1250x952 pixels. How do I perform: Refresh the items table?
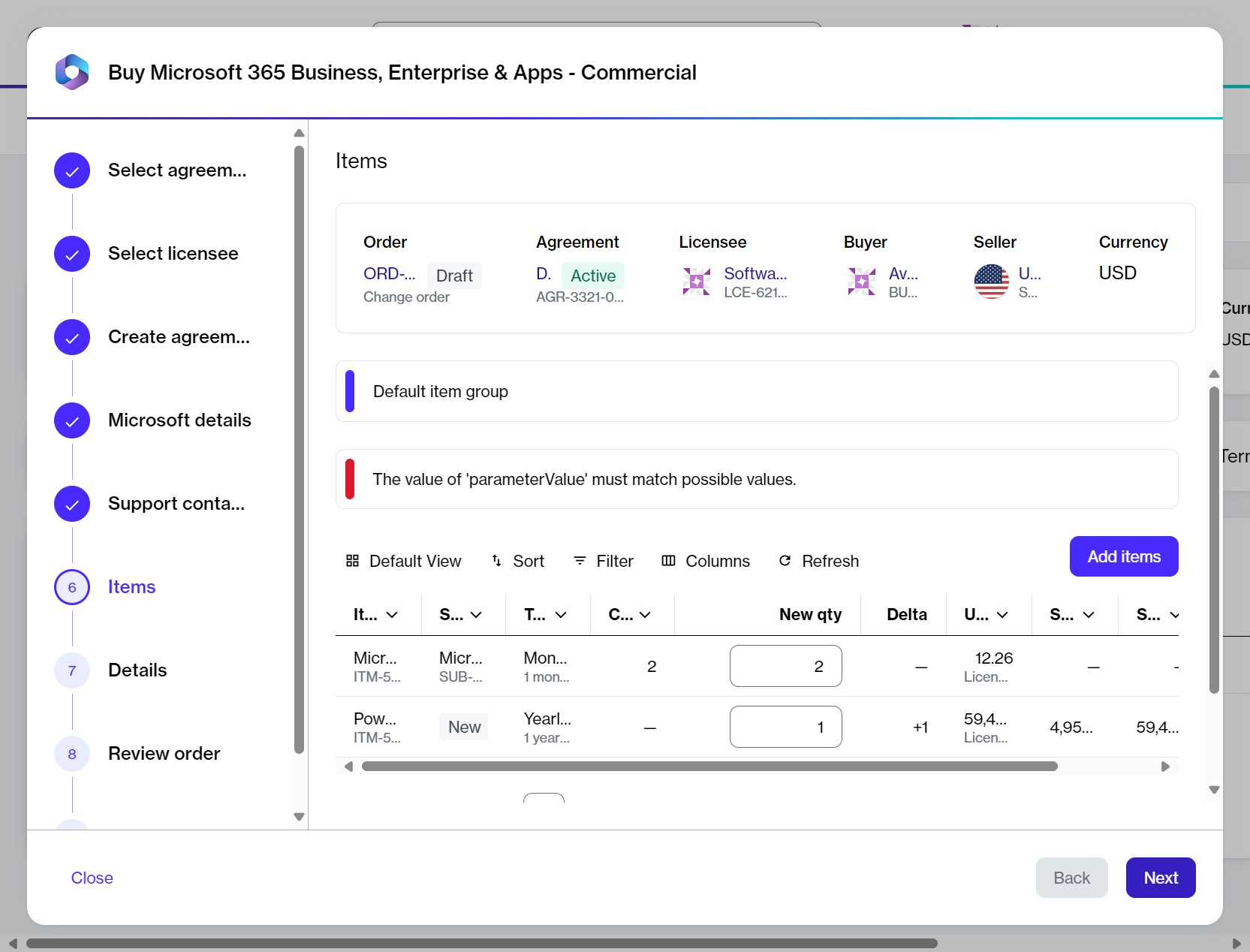818,561
